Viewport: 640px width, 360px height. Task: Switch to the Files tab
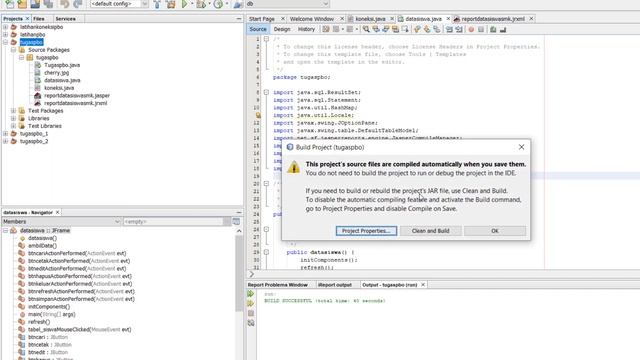point(39,19)
